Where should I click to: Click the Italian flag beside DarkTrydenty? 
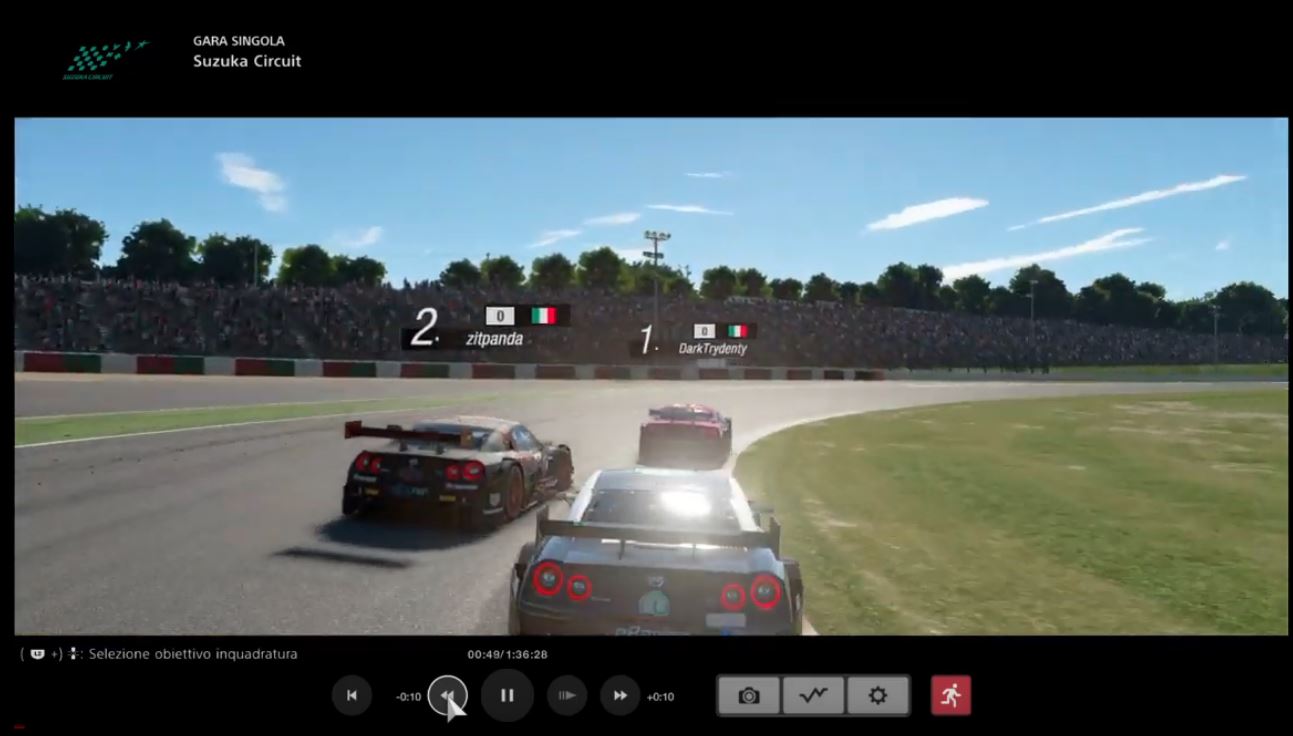tap(738, 331)
